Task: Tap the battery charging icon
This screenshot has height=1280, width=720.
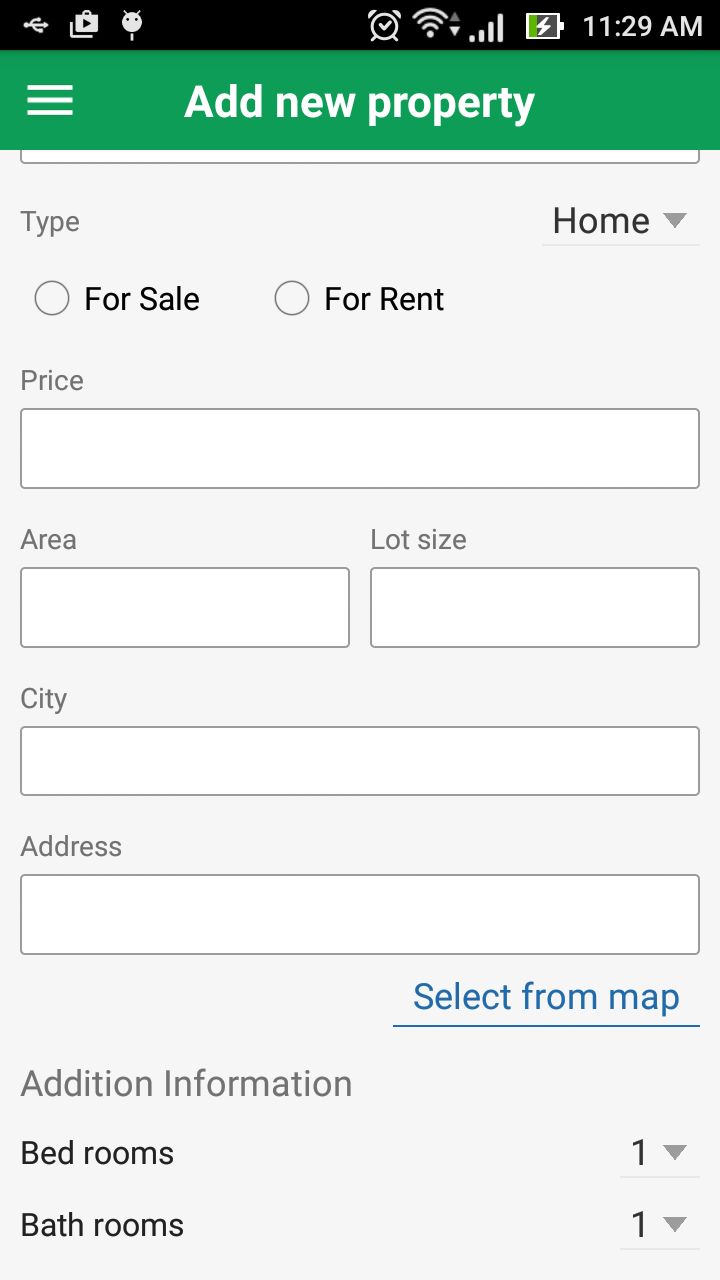Action: point(545,25)
